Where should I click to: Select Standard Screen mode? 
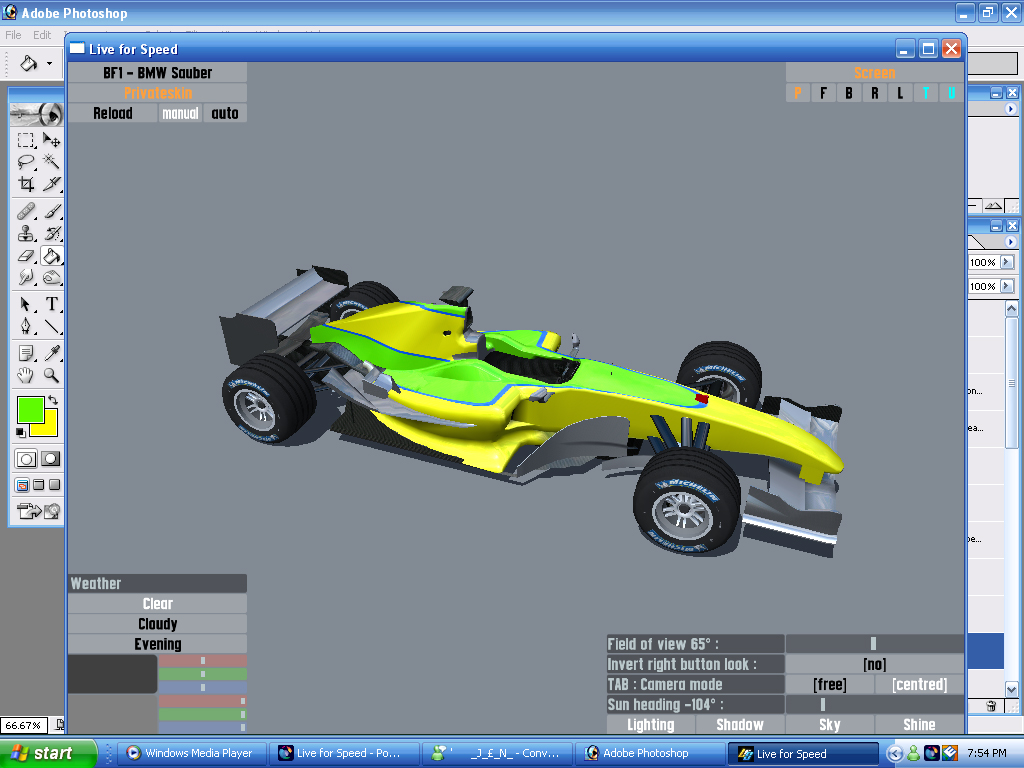pos(22,485)
